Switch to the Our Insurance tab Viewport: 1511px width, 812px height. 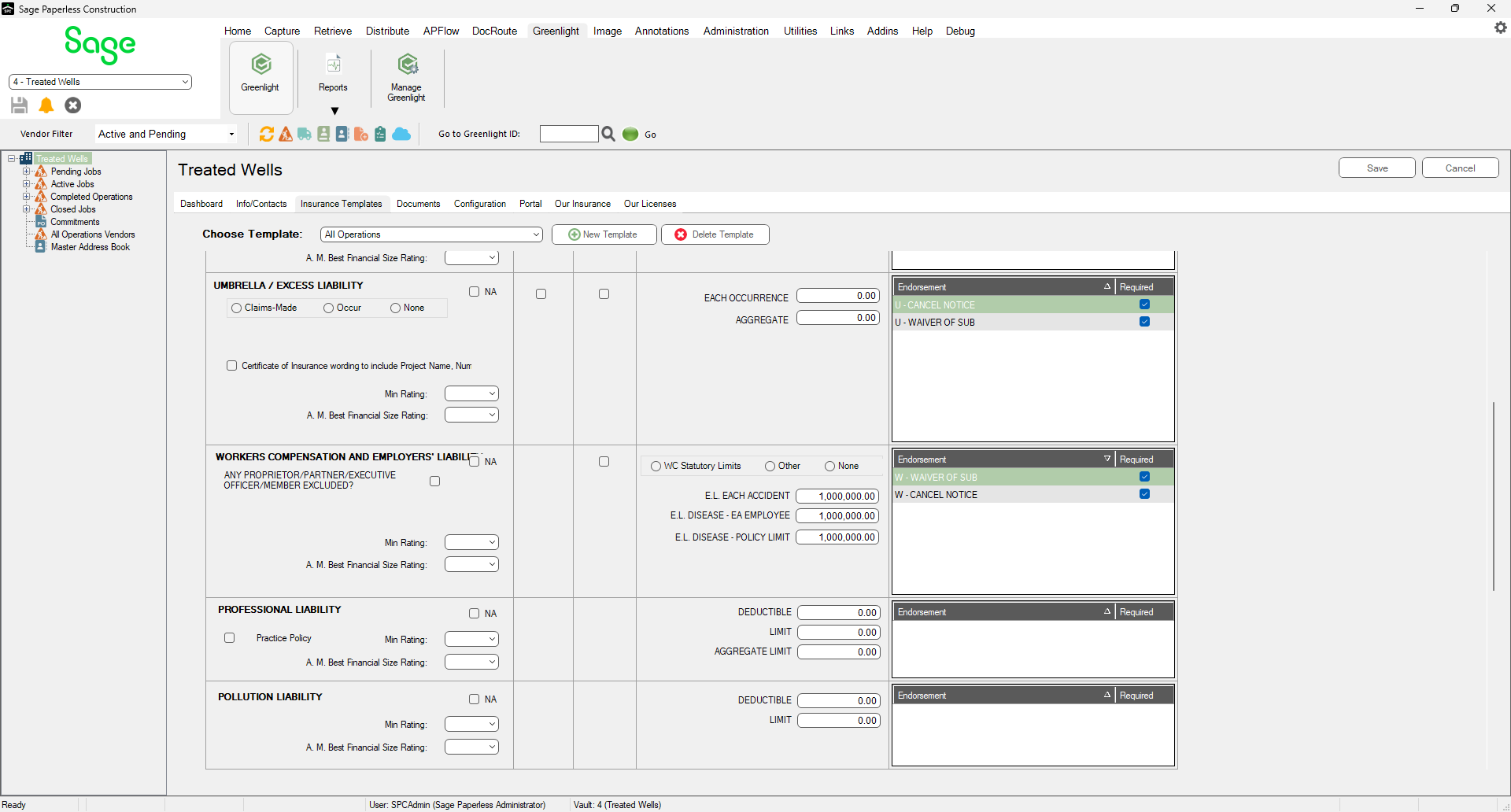(582, 204)
